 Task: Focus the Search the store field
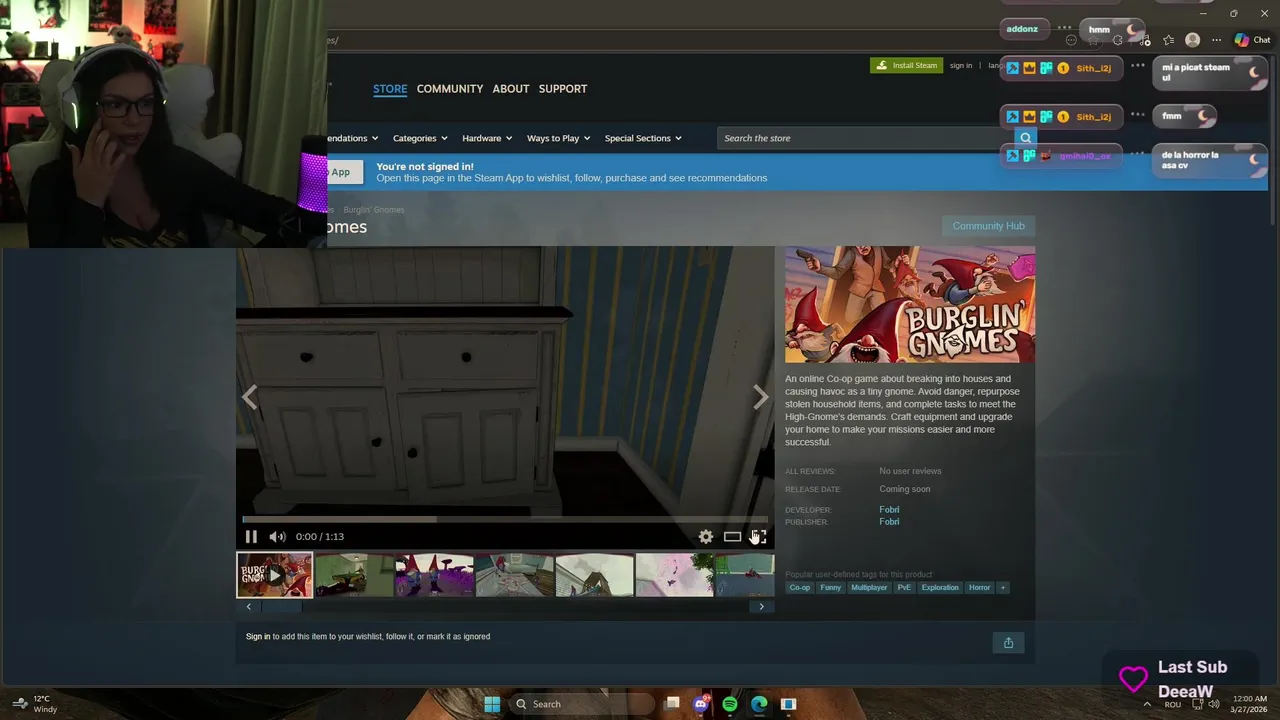(x=866, y=138)
